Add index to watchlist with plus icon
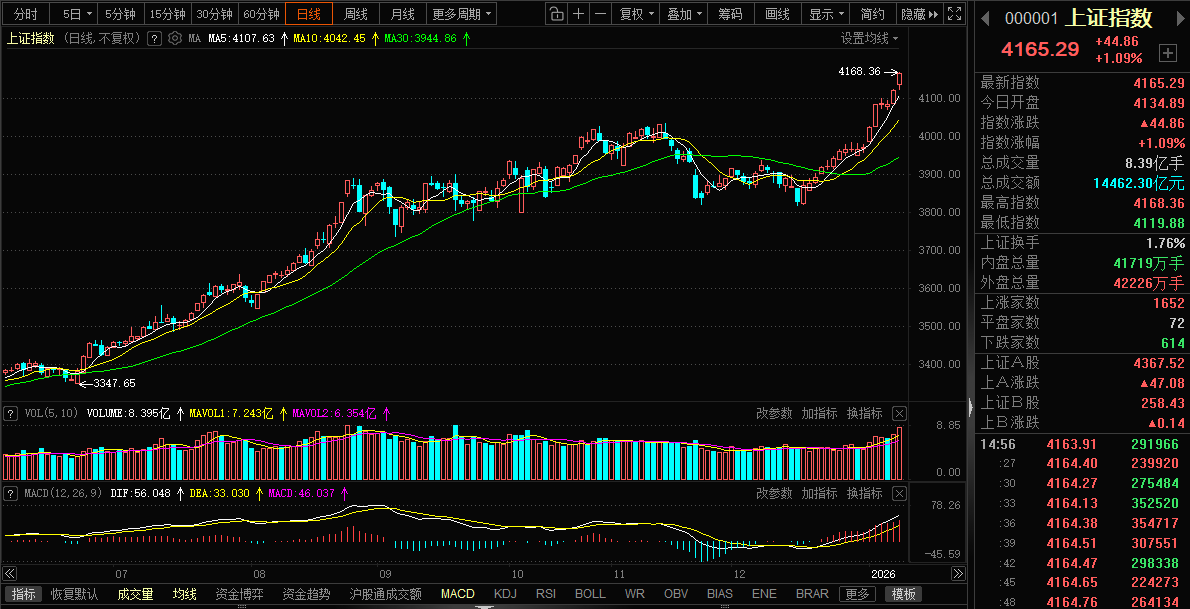Screen dimensions: 1190x609 (1167, 52)
